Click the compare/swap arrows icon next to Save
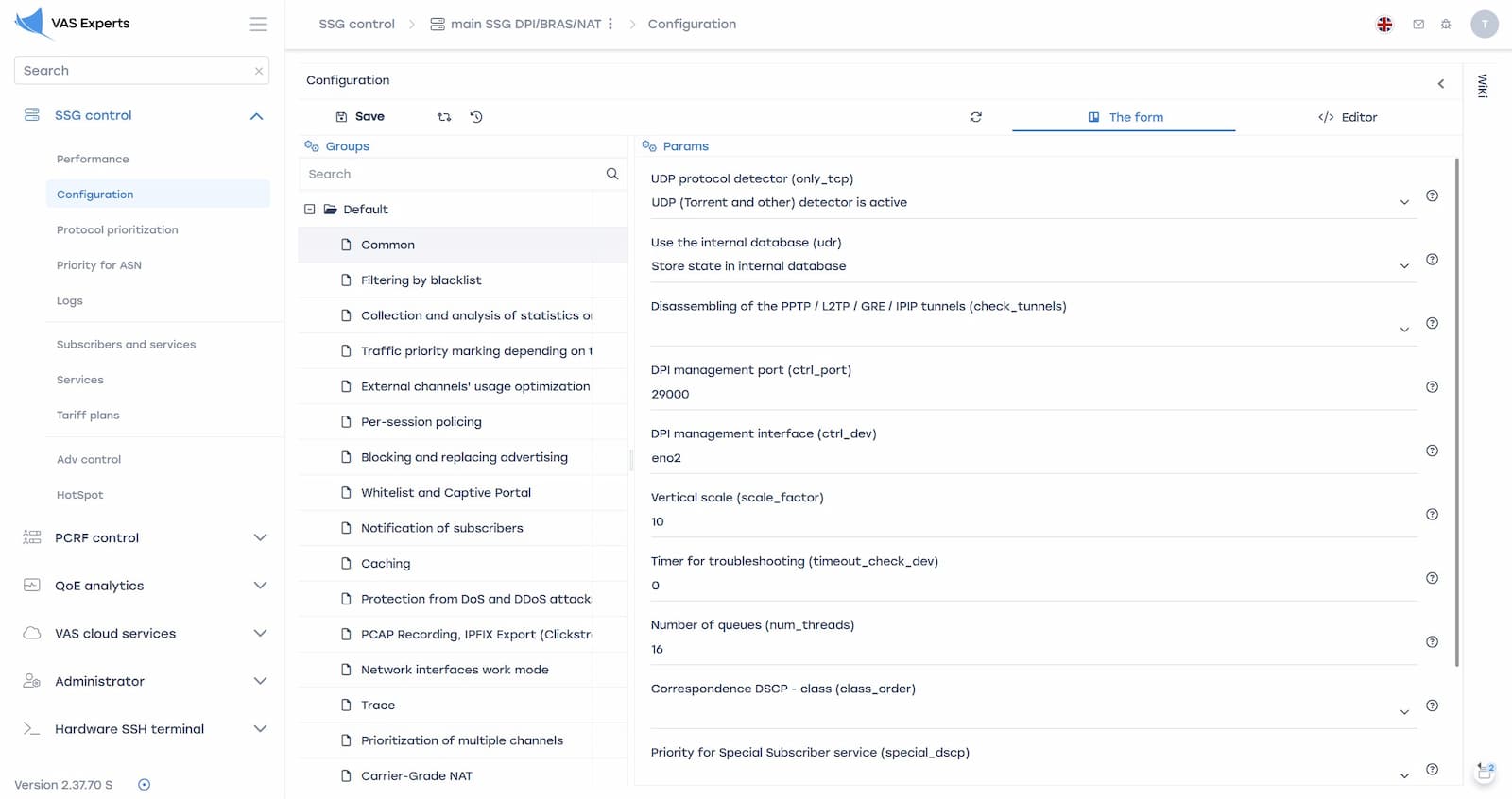Image resolution: width=1512 pixels, height=799 pixels. click(x=444, y=117)
